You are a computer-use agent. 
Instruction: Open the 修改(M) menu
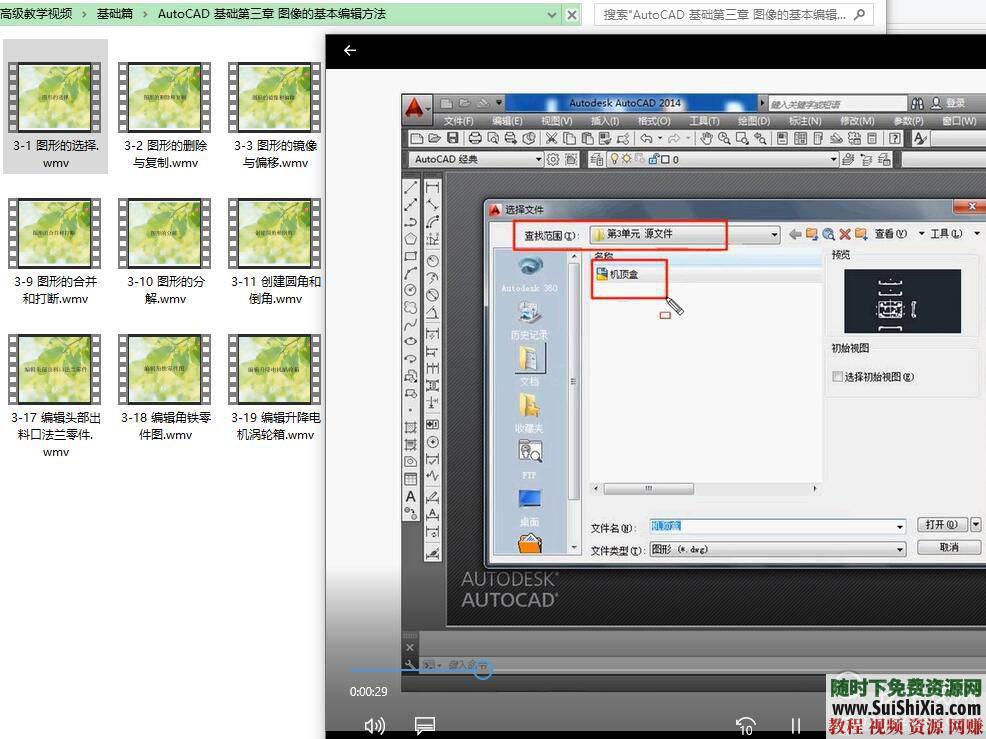[x=858, y=120]
